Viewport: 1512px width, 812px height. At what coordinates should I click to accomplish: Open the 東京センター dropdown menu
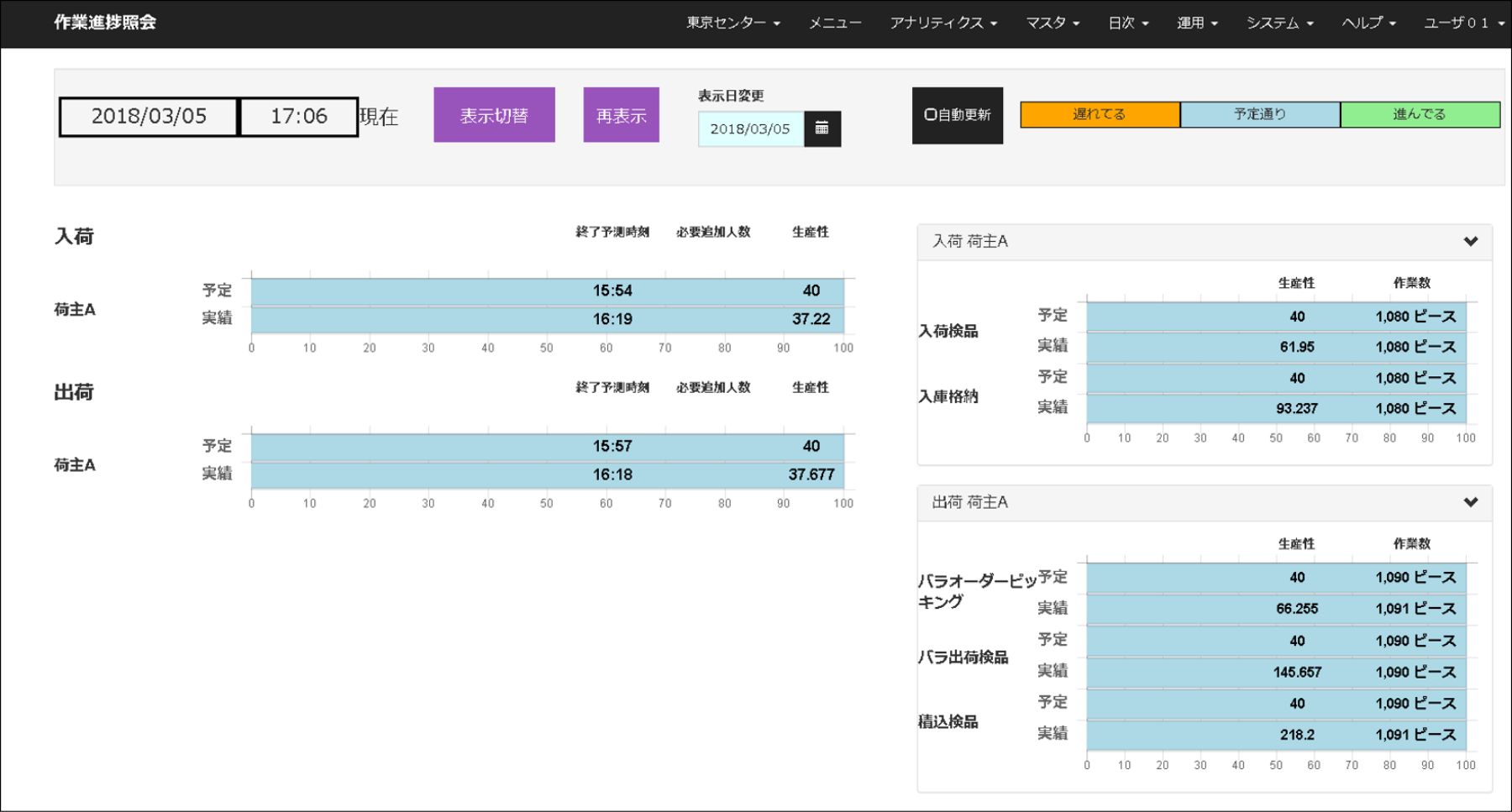732,23
